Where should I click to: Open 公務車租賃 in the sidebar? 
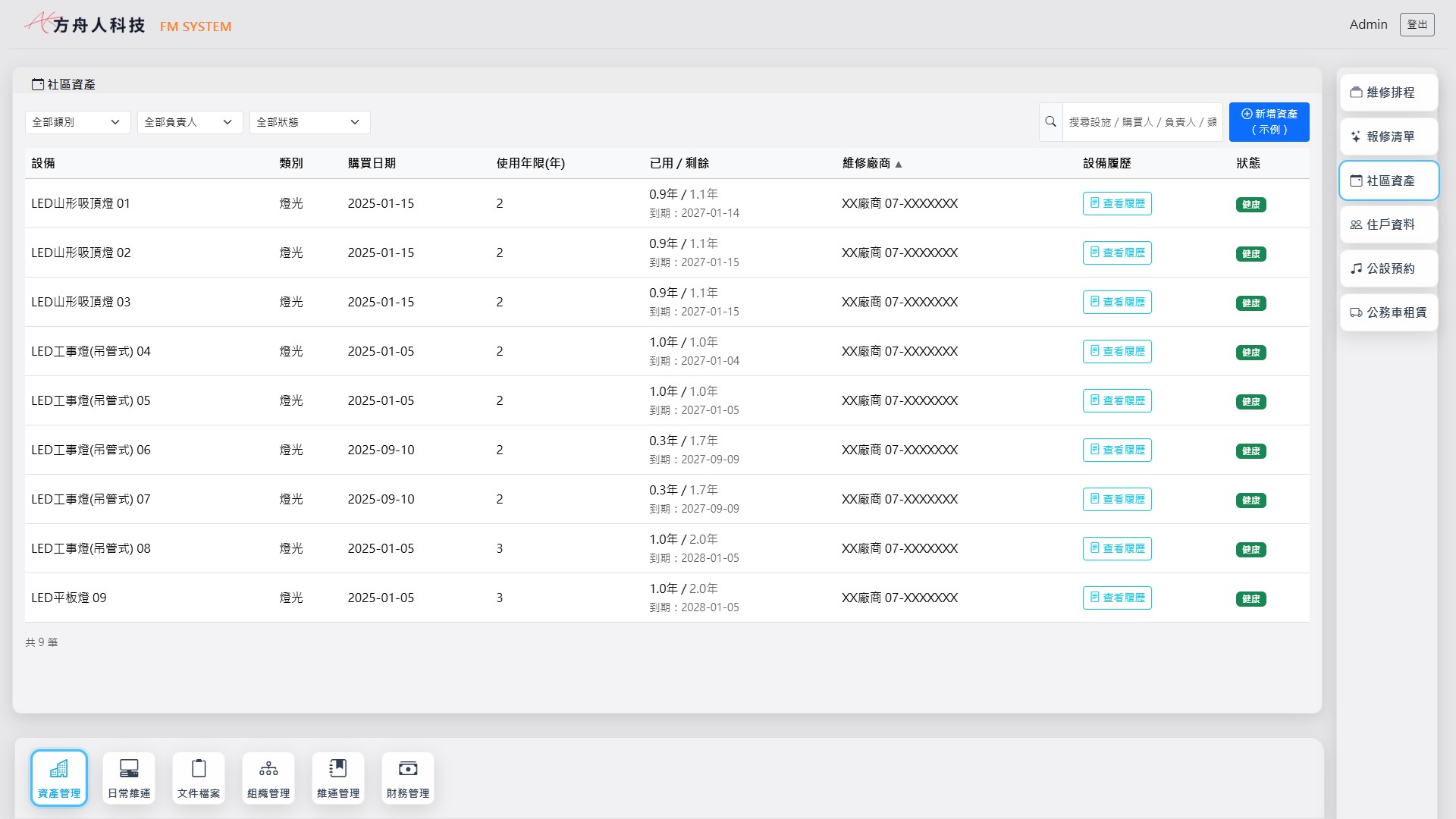[x=1389, y=312]
